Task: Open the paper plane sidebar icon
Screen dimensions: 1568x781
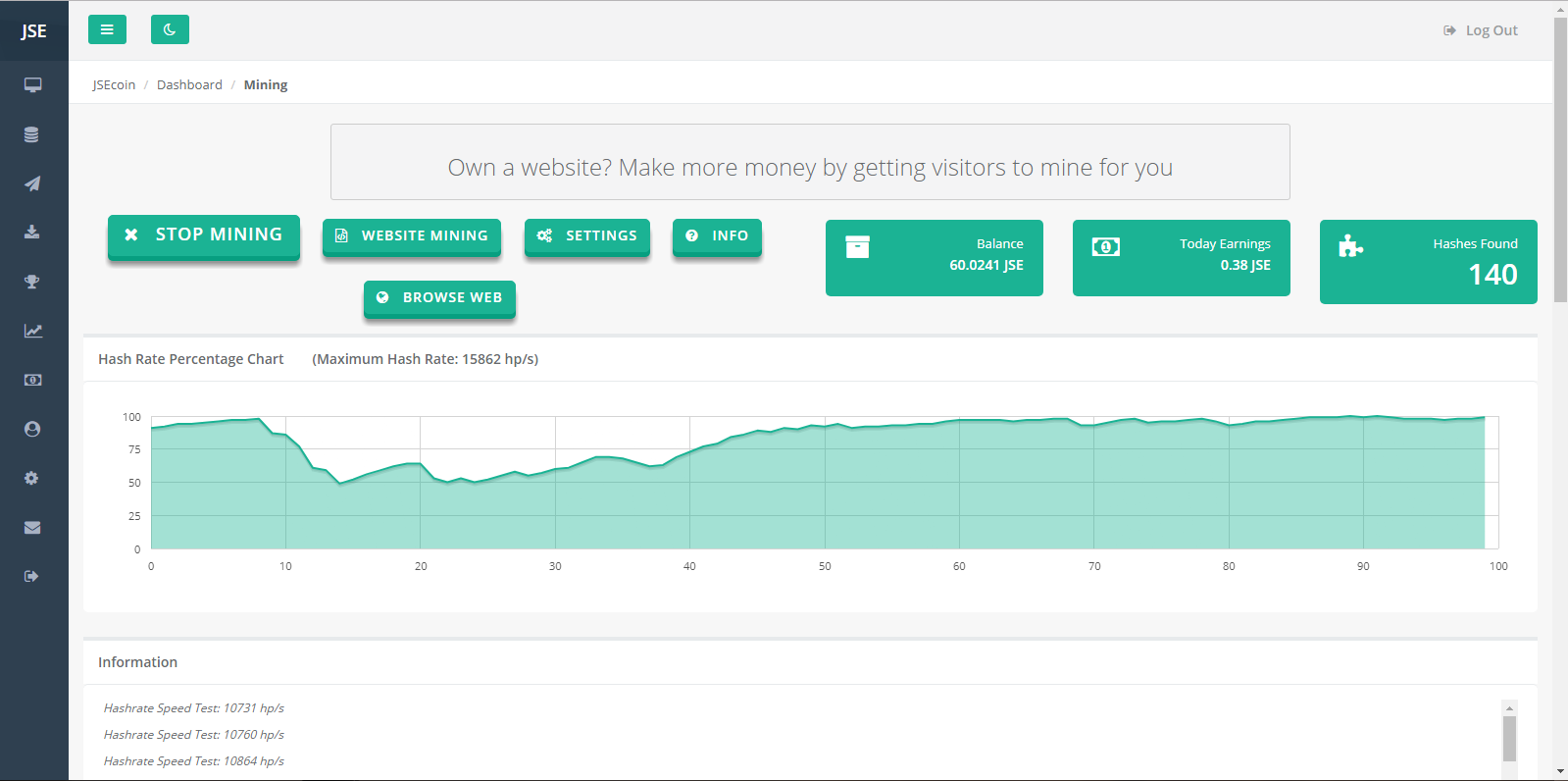Action: pyautogui.click(x=32, y=183)
